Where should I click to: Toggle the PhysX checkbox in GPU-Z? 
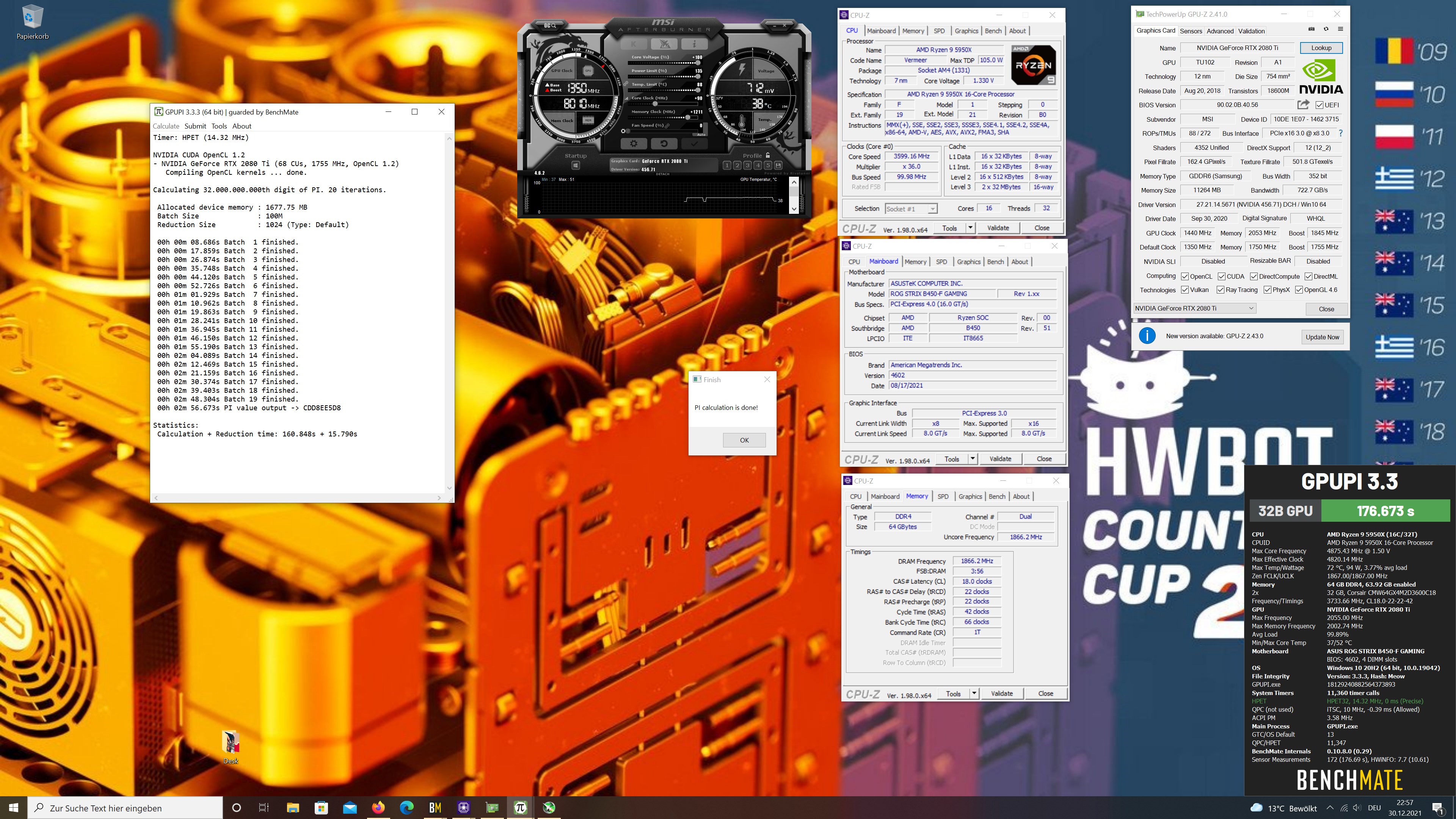(x=1268, y=290)
